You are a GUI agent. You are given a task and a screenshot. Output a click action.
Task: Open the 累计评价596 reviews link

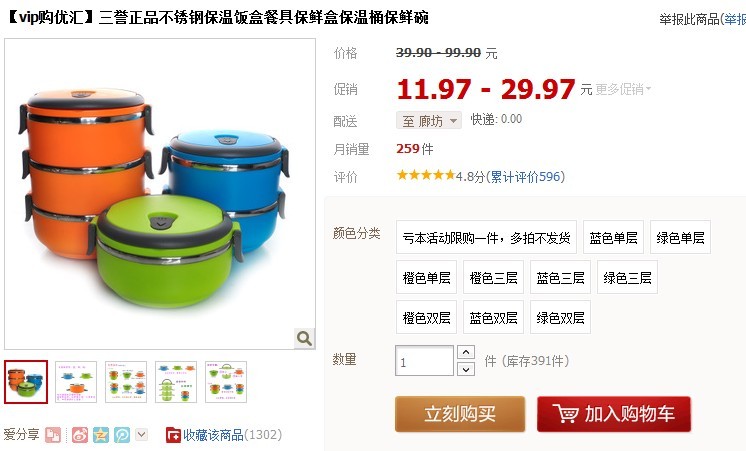click(525, 177)
